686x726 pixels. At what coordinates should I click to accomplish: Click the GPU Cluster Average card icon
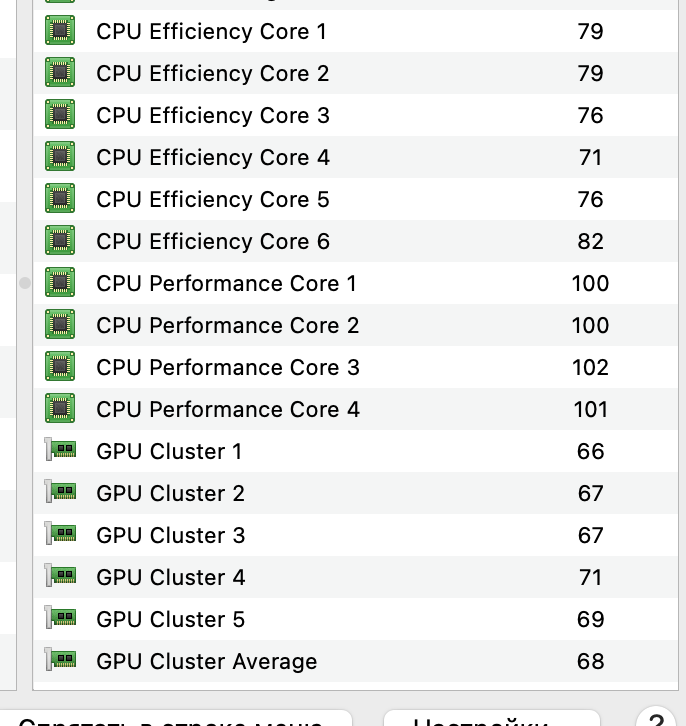coord(60,660)
